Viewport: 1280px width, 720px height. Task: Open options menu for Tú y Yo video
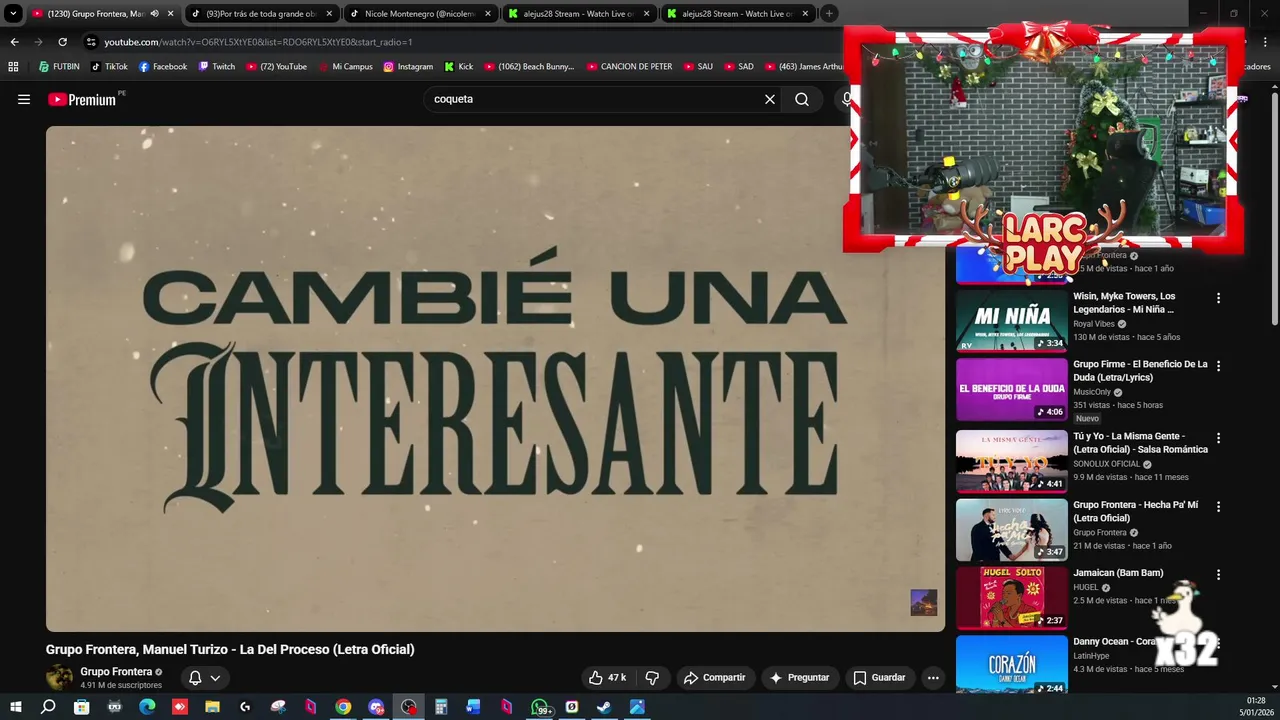pos(1218,438)
